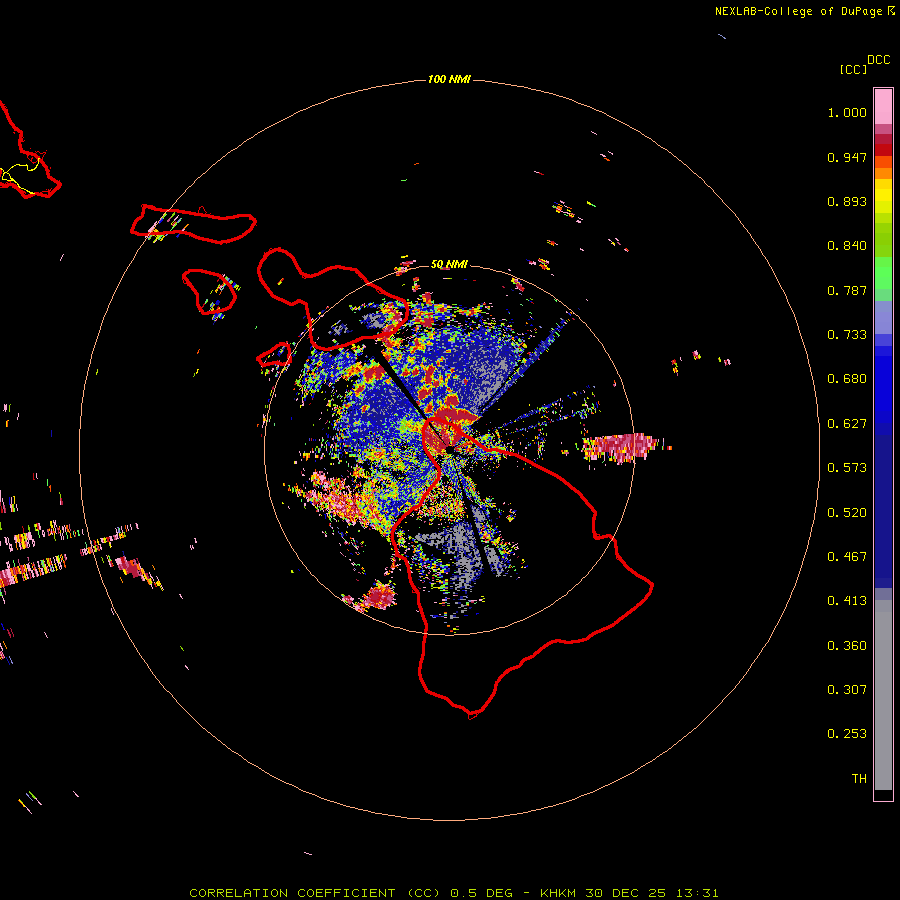Click the 0.947 scale value
Viewport: 900px width, 900px height.
[847, 157]
